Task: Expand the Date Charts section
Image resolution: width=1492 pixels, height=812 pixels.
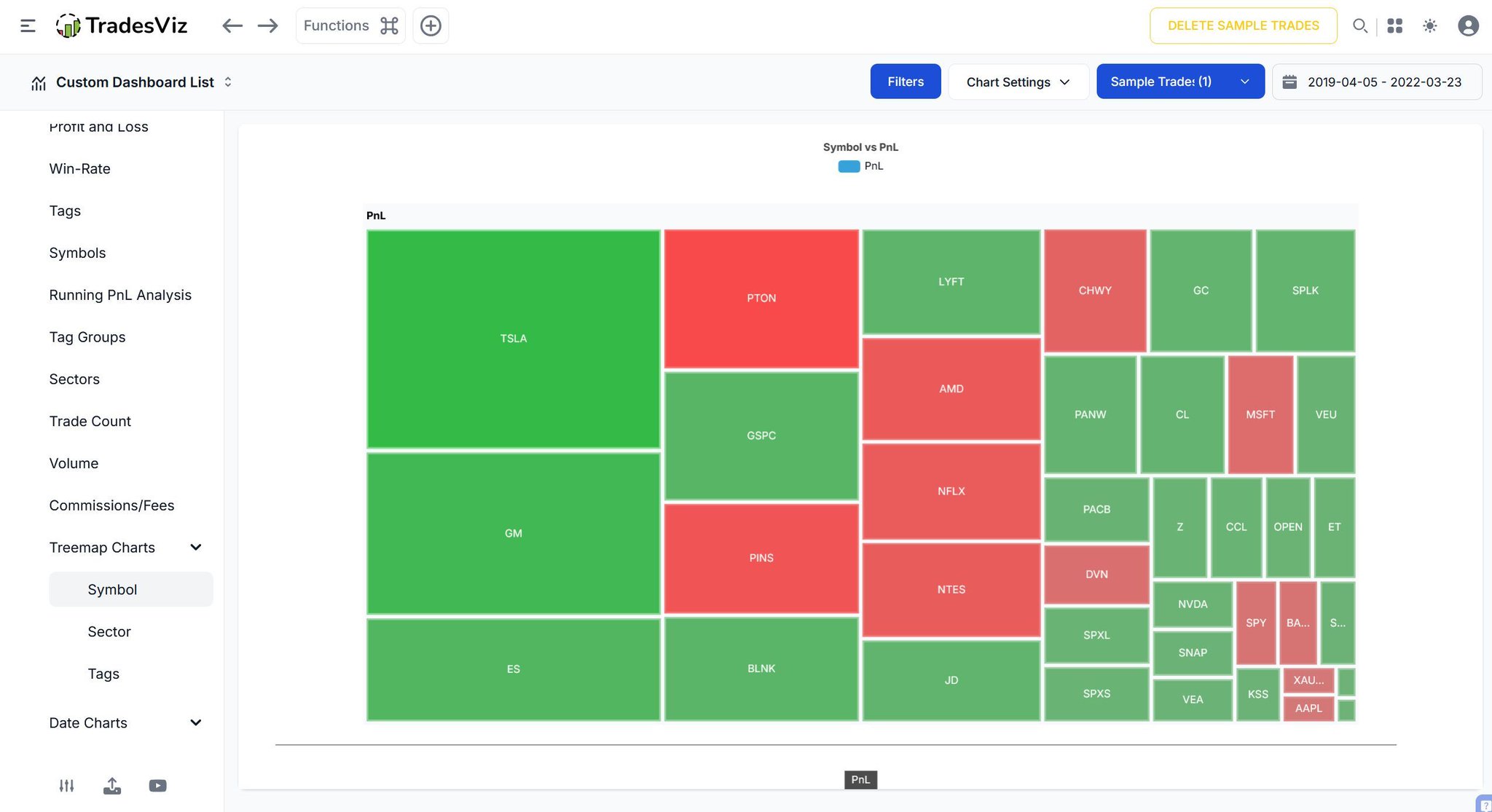Action: click(x=195, y=723)
